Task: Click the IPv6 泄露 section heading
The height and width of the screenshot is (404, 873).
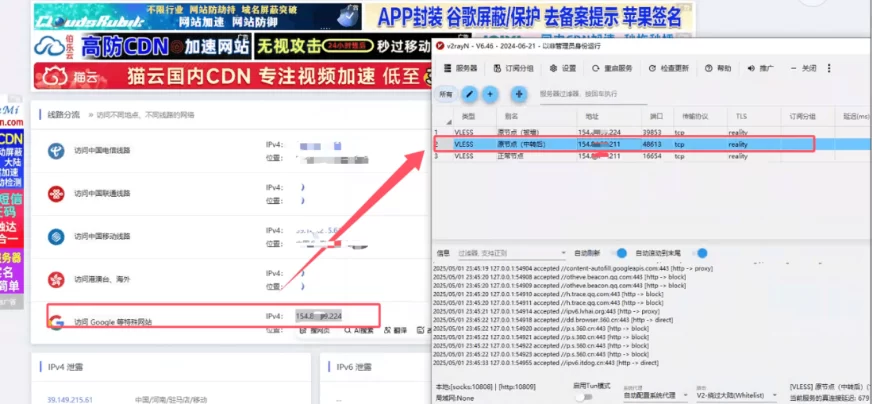Action: point(354,367)
